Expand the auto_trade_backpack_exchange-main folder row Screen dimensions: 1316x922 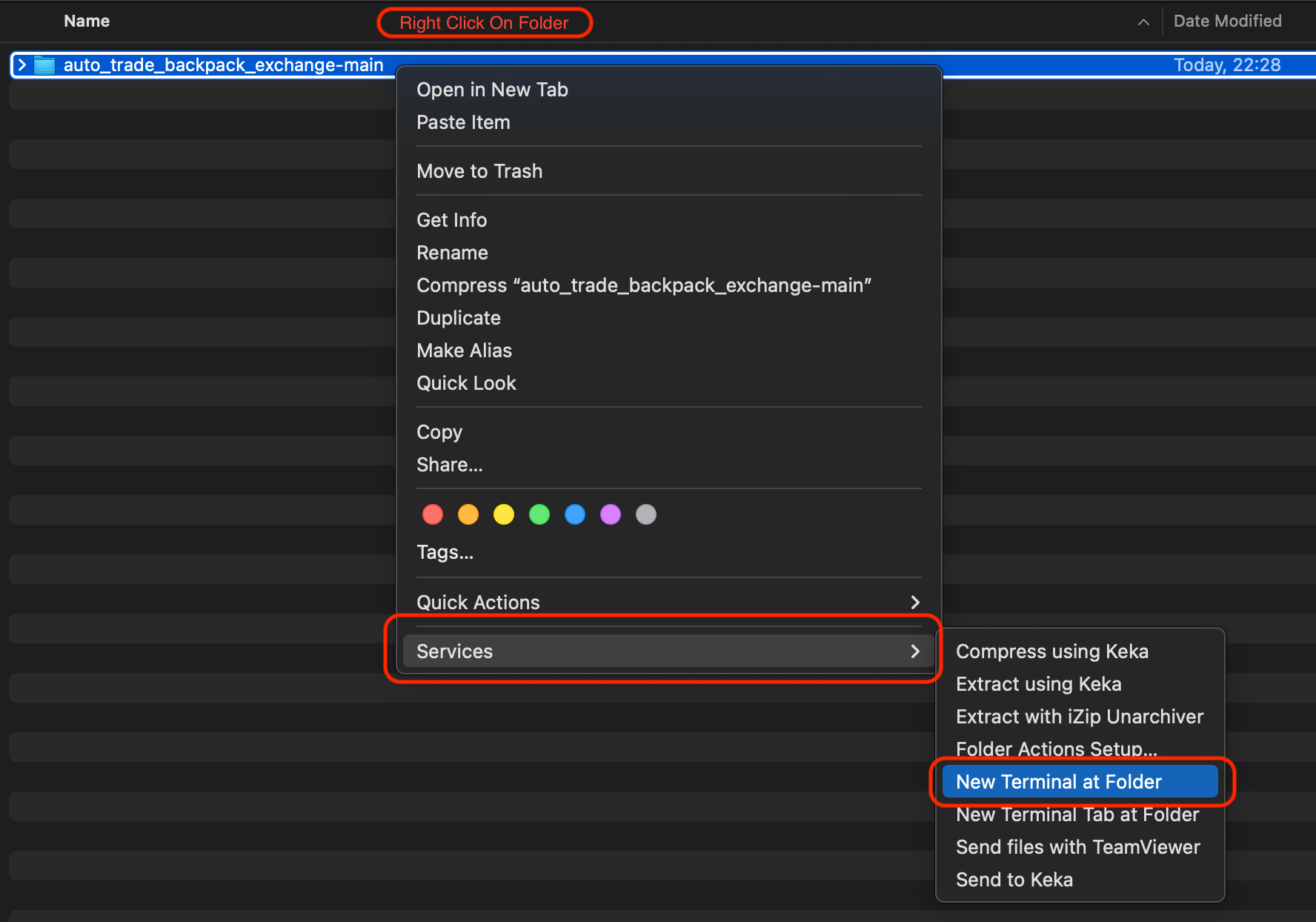(x=22, y=65)
